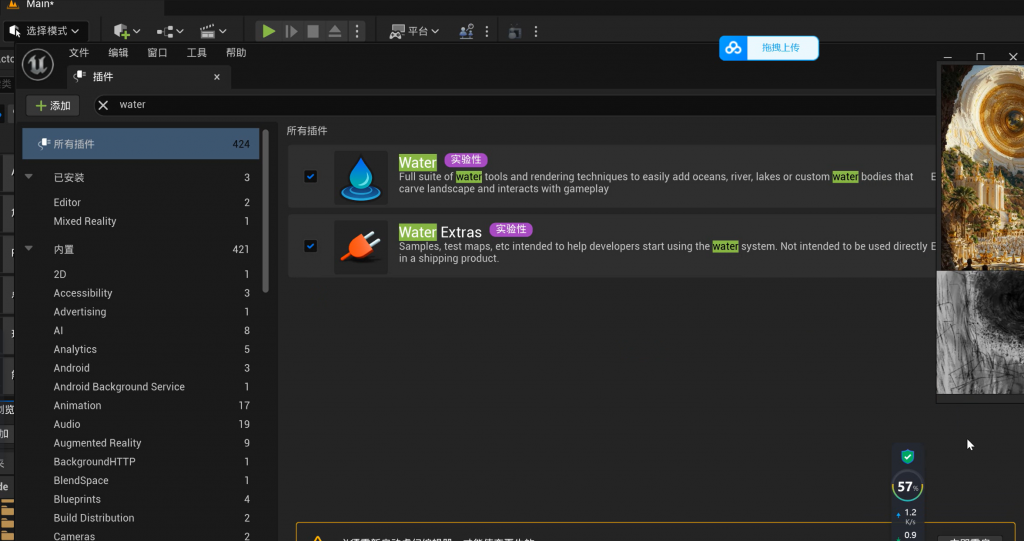Select the Blueprints category
Image resolution: width=1024 pixels, height=541 pixels.
pyautogui.click(x=140, y=499)
